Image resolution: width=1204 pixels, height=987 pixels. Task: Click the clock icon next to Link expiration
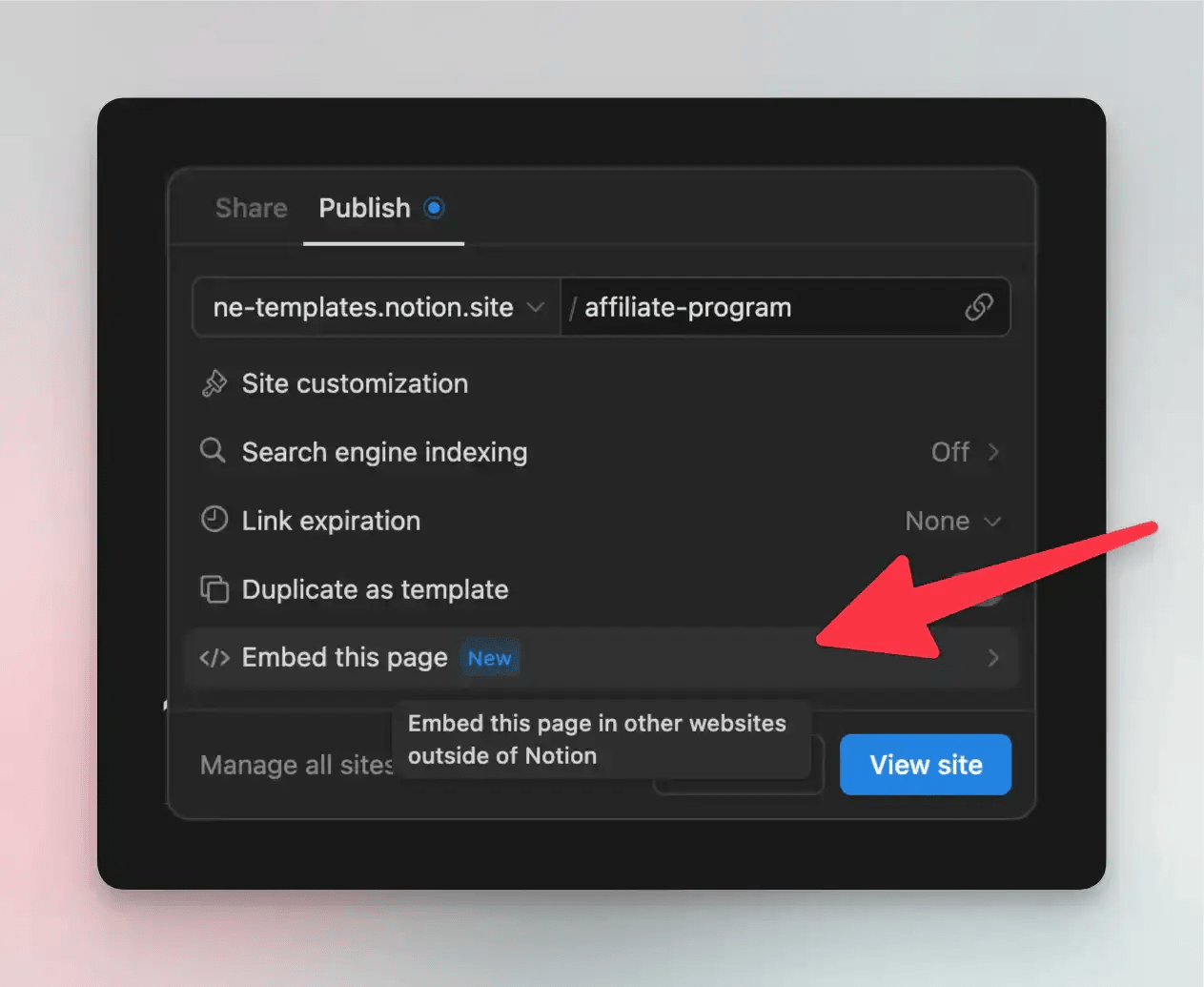[214, 520]
